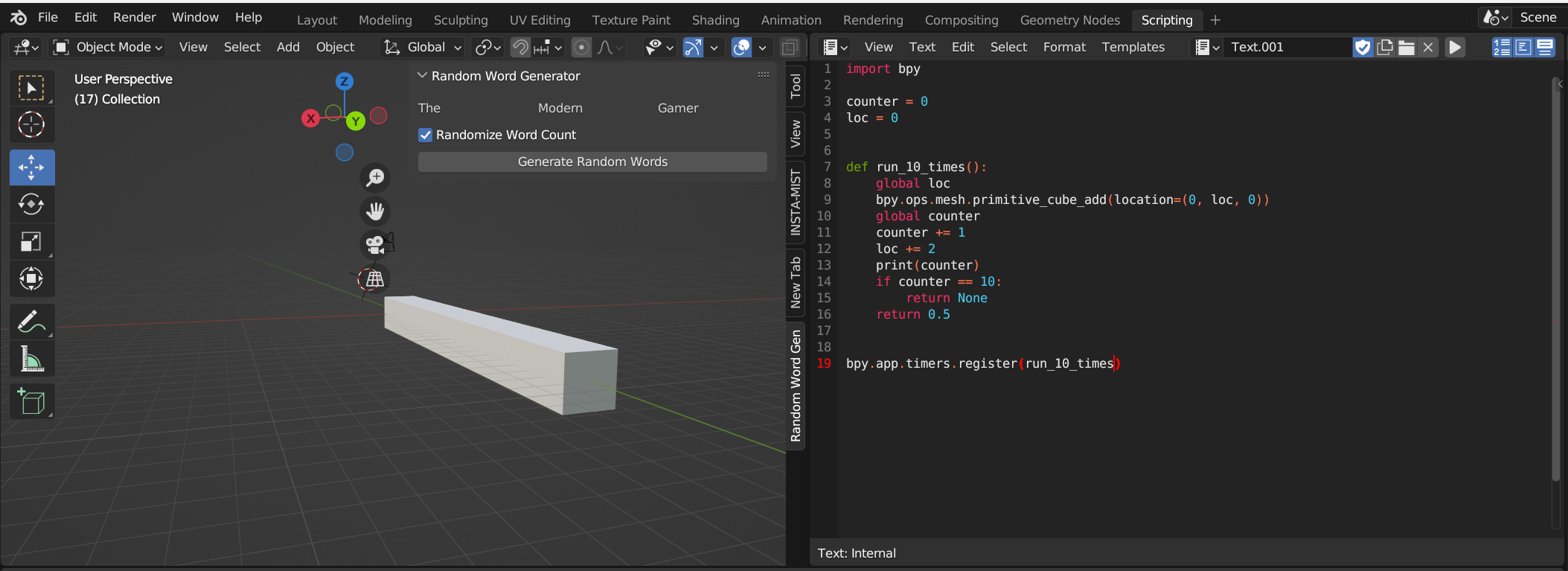Click Generate Random Words button
Image resolution: width=1568 pixels, height=571 pixels.
coord(592,162)
